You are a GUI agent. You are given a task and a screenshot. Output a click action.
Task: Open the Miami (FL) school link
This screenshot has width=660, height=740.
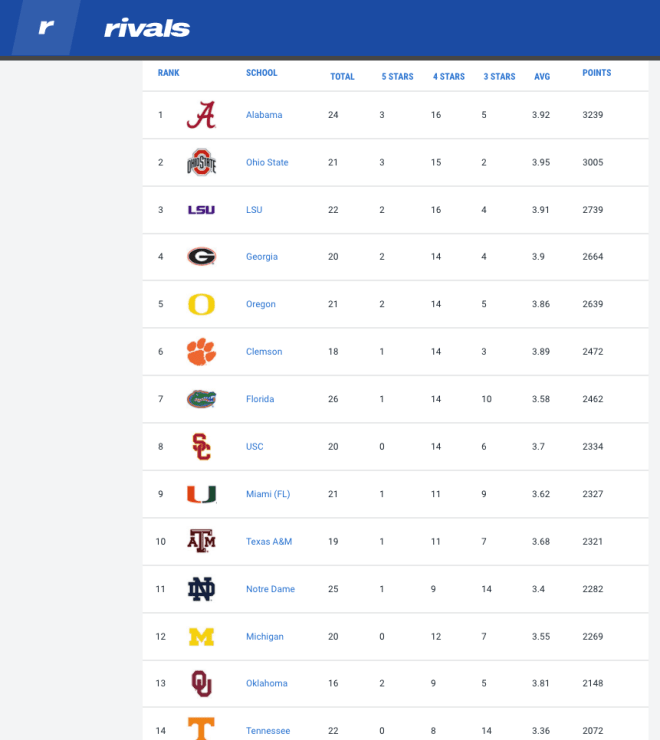click(268, 494)
